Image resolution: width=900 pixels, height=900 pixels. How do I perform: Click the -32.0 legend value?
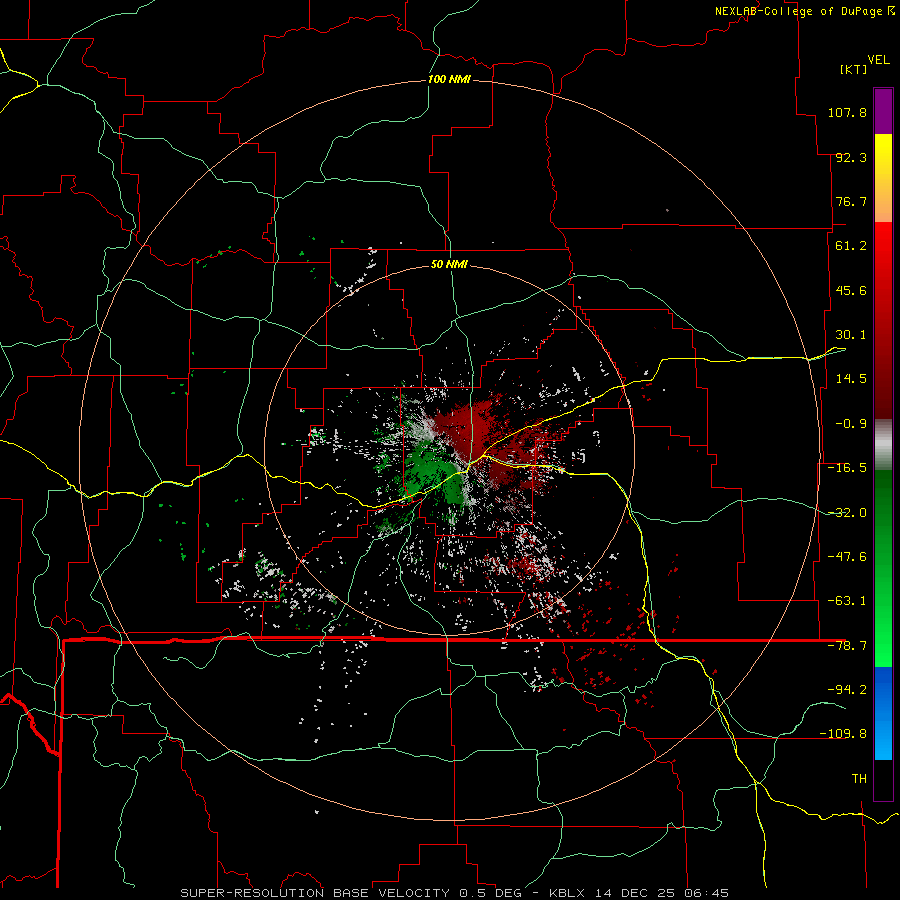[x=847, y=513]
